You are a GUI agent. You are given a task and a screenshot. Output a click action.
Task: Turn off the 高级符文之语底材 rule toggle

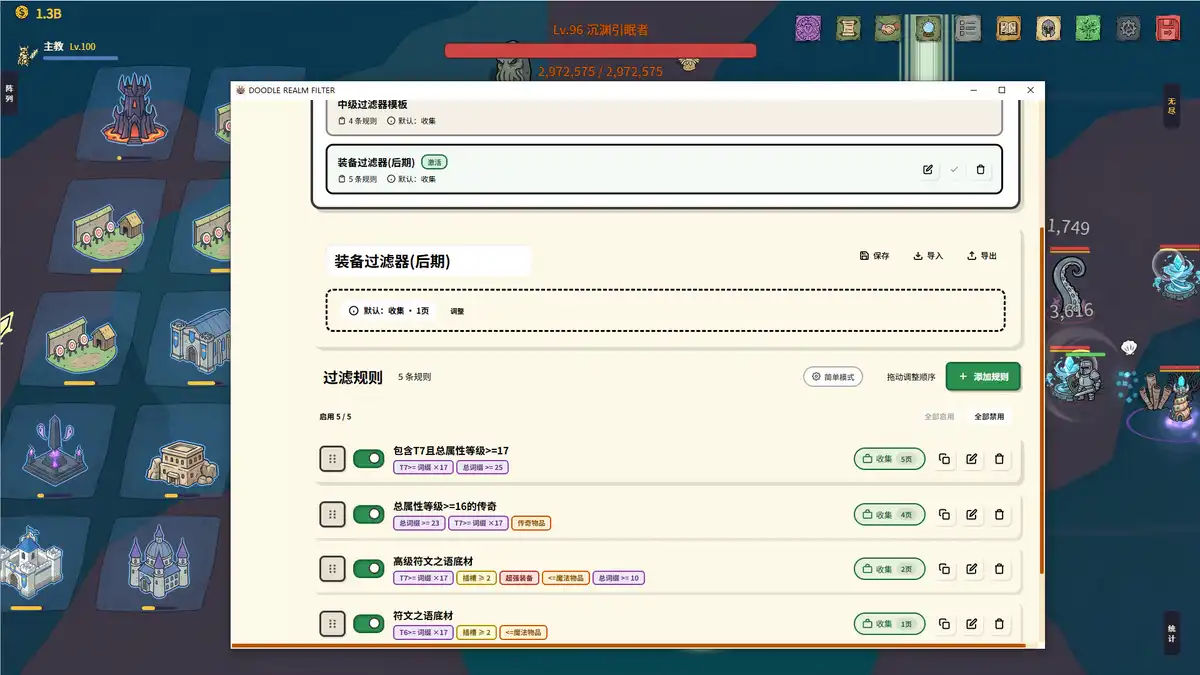tap(369, 569)
